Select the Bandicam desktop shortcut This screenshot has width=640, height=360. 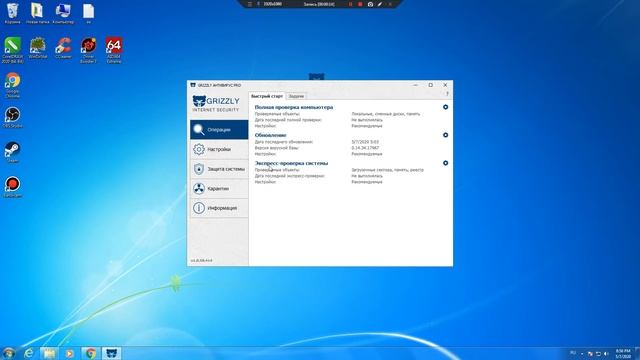[x=12, y=187]
